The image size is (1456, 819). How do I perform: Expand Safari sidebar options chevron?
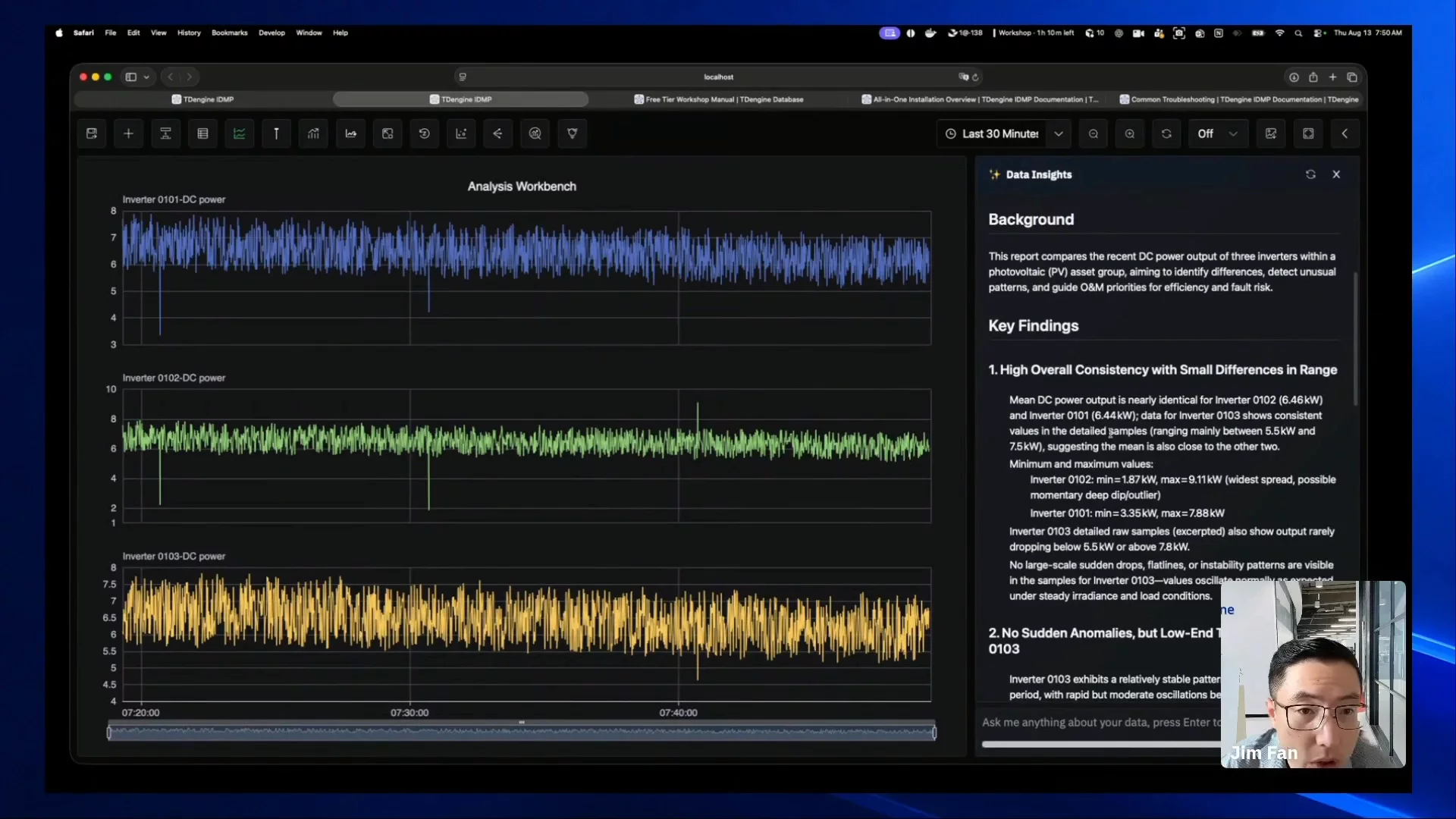pos(146,77)
